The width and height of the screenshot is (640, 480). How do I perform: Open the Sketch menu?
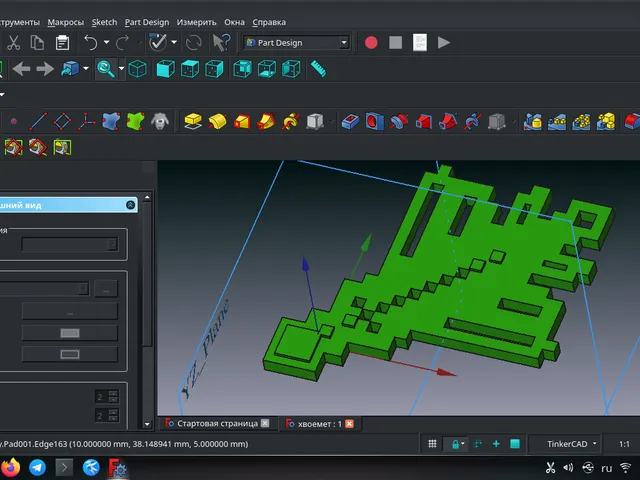(104, 22)
